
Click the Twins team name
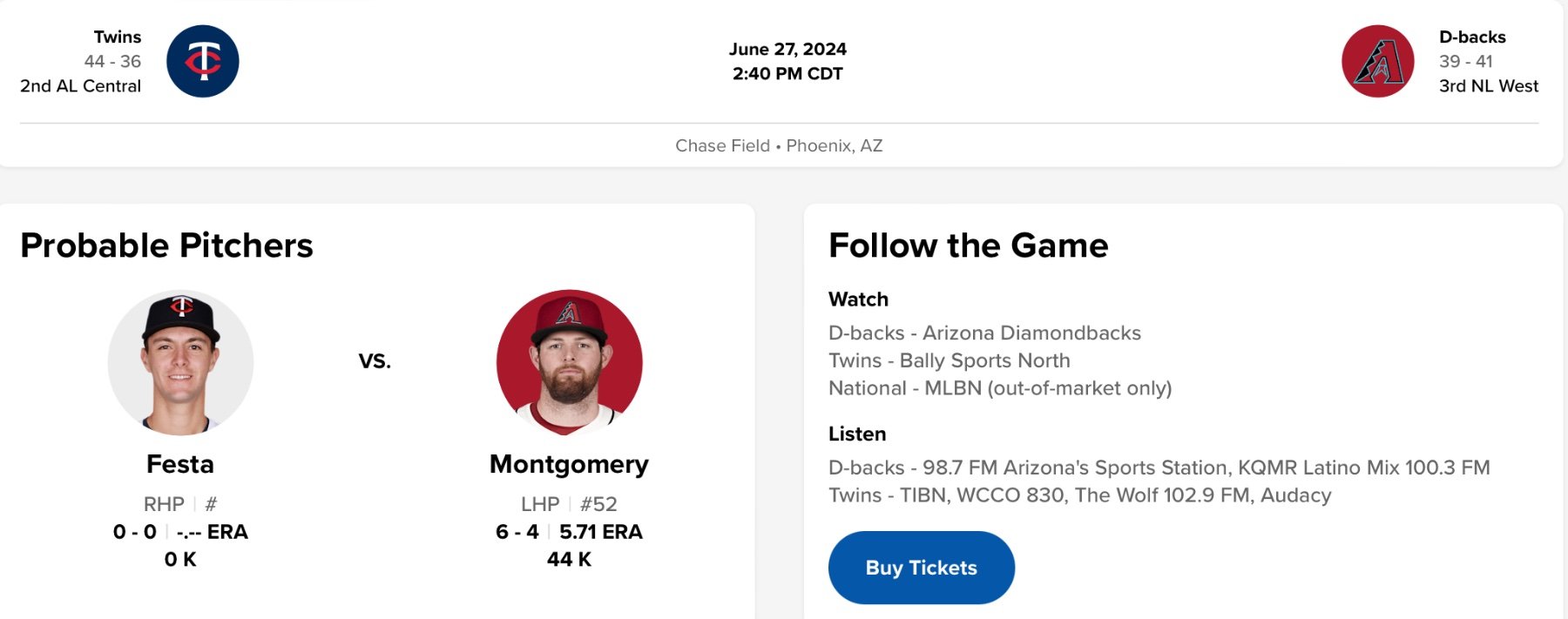pos(118,37)
